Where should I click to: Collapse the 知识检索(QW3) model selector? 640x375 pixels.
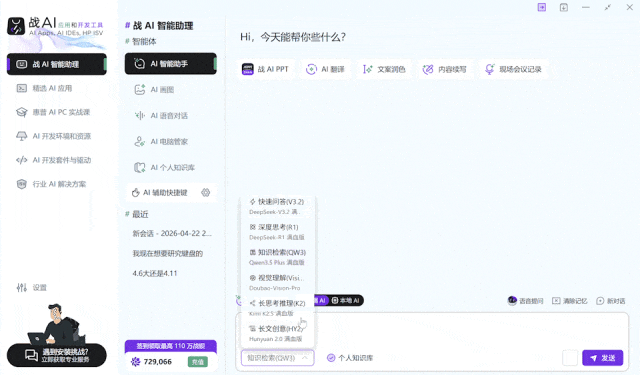click(278, 358)
